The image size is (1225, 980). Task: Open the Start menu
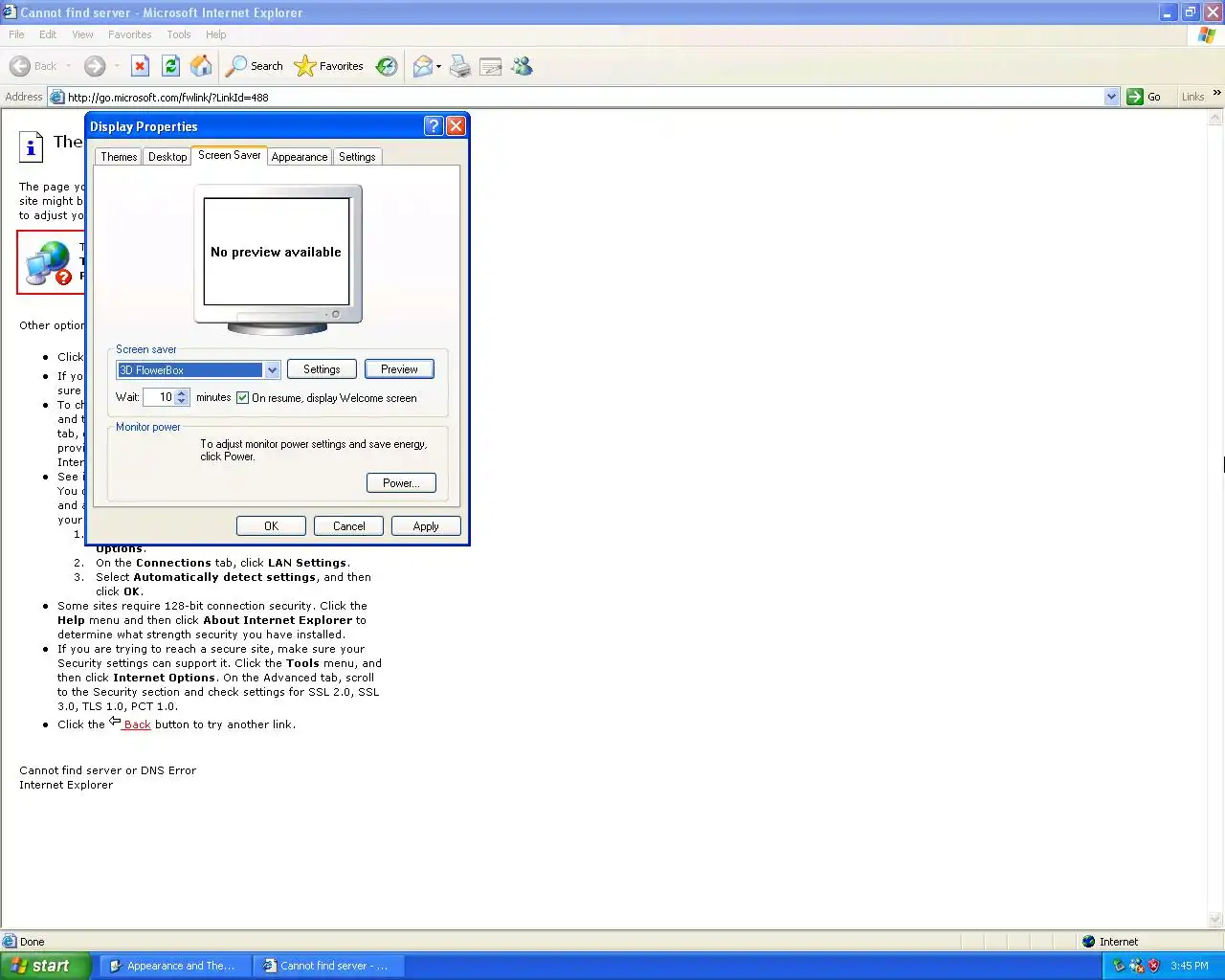(45, 966)
